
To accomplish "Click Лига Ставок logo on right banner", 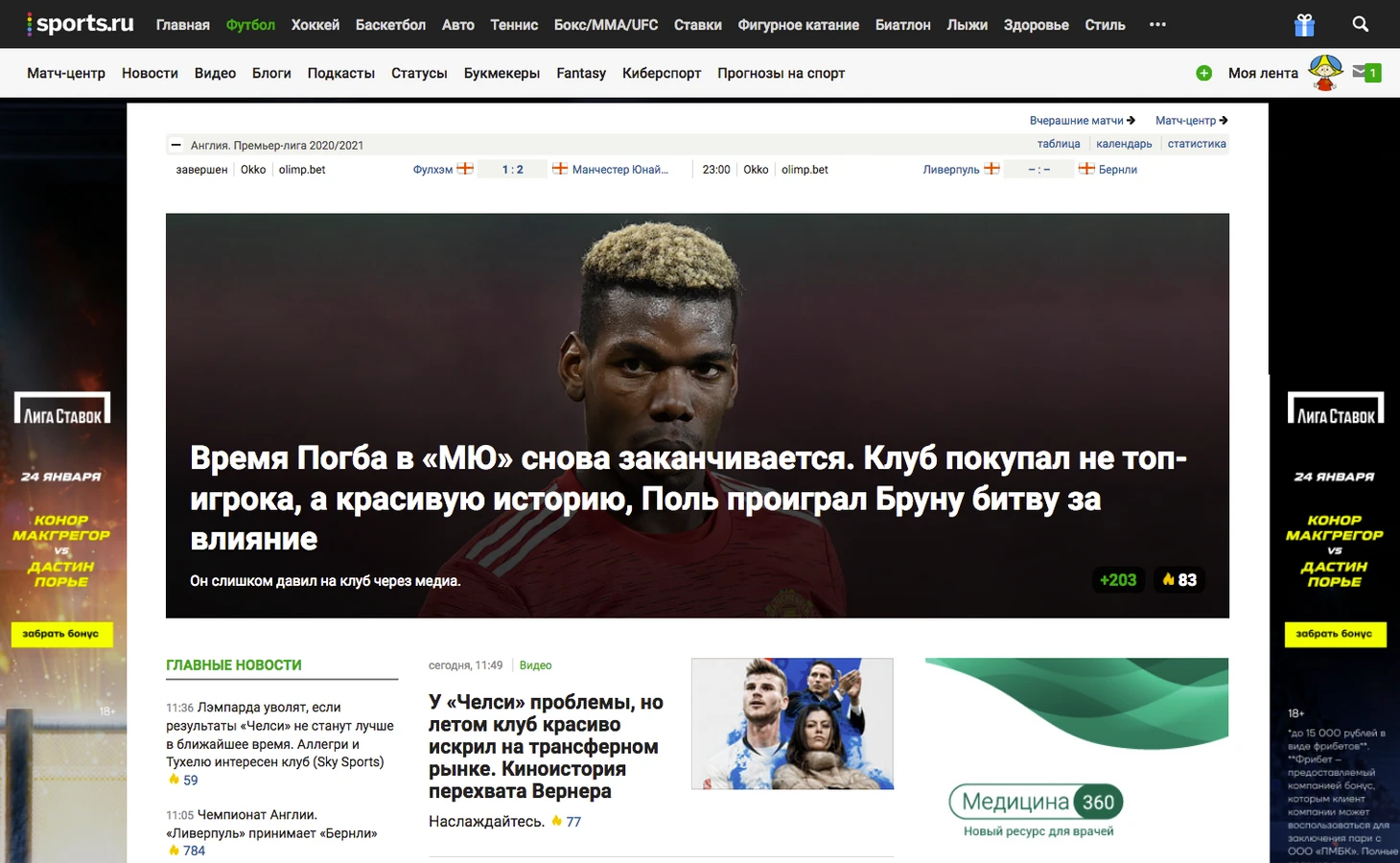I will pos(1336,408).
